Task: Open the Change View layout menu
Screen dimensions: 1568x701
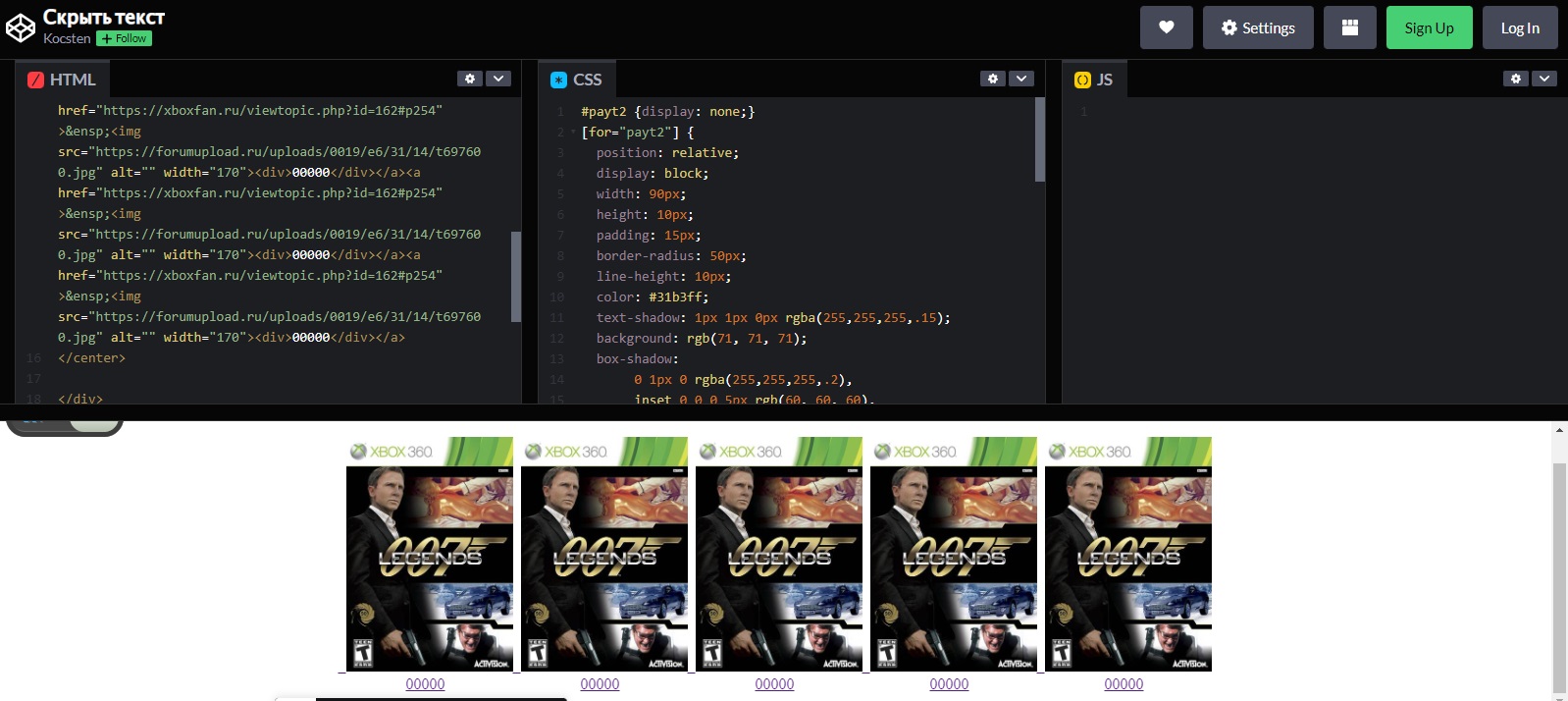Action: [1350, 27]
